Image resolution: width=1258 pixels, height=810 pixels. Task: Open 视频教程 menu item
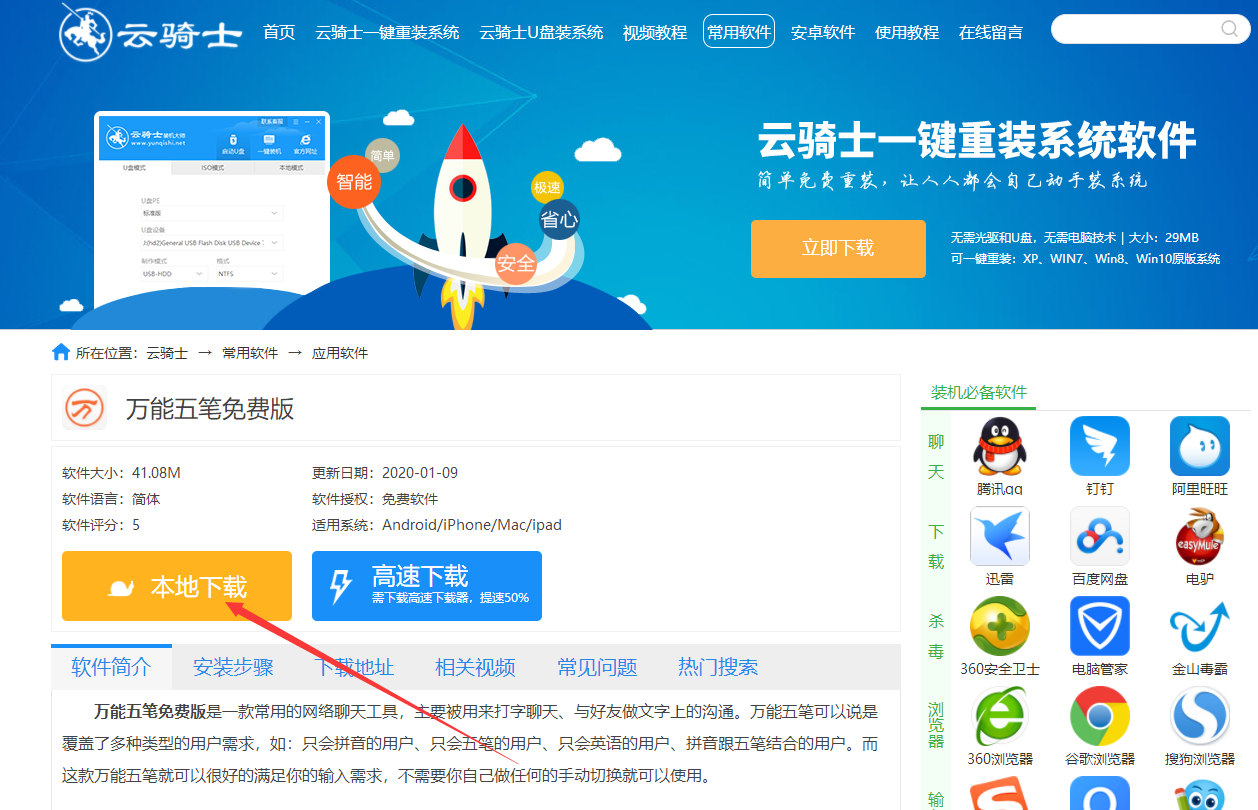(655, 32)
